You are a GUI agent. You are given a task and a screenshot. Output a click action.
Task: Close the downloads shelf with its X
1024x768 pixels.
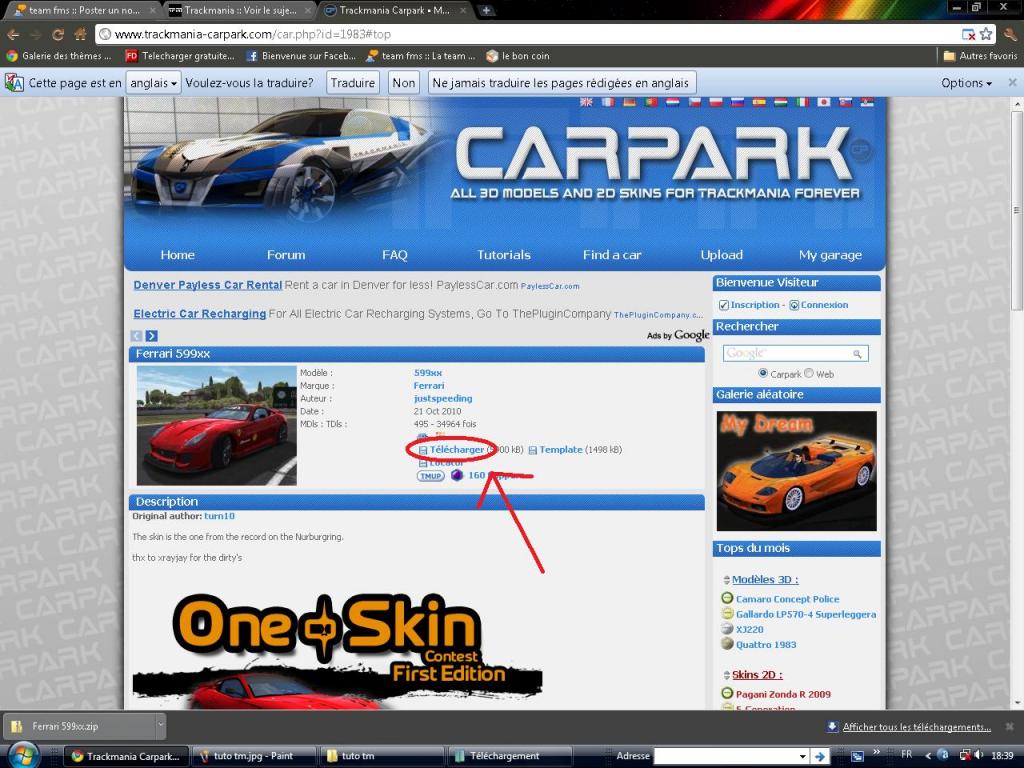pyautogui.click(x=1010, y=726)
